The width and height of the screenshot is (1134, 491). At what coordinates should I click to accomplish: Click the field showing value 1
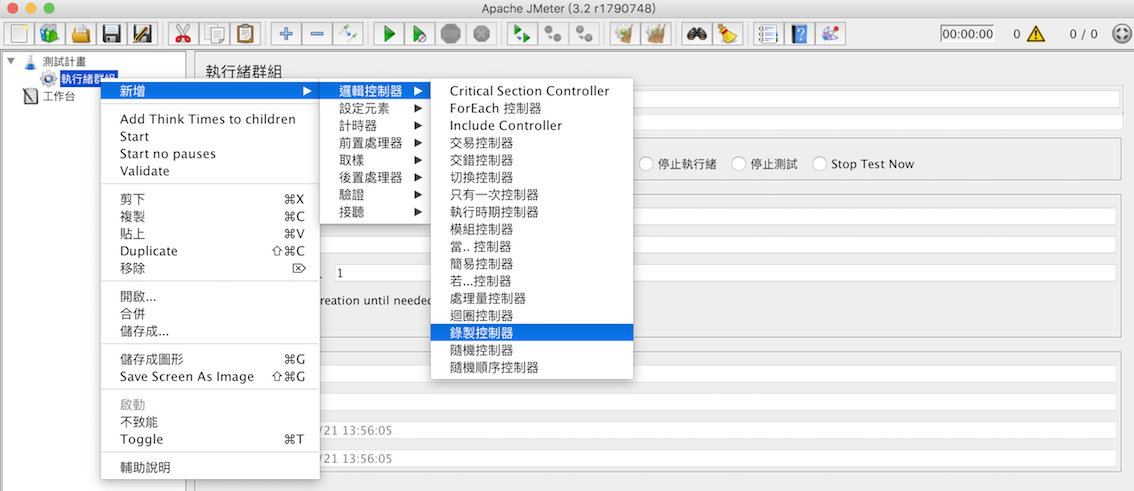[x=725, y=273]
